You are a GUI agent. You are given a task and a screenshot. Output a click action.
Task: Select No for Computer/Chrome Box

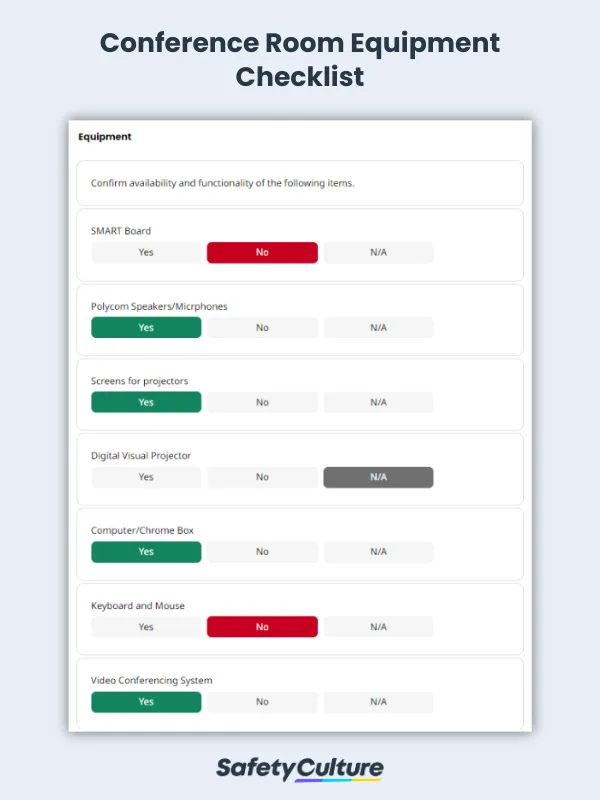coord(262,551)
